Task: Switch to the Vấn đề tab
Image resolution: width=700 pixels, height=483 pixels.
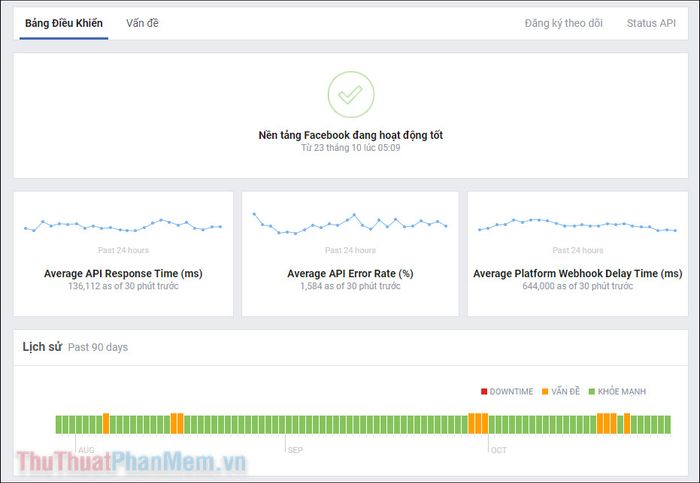Action: click(142, 23)
